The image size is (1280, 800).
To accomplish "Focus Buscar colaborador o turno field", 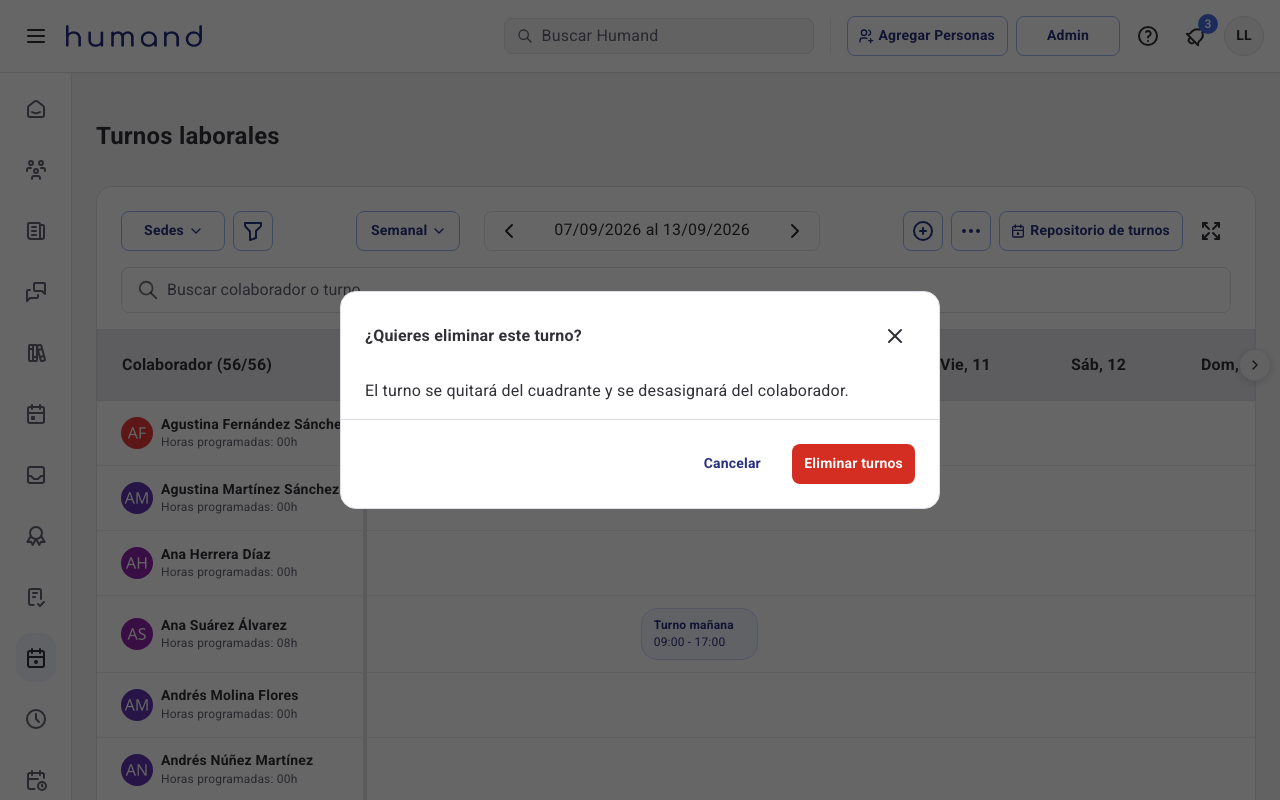I will (x=676, y=290).
